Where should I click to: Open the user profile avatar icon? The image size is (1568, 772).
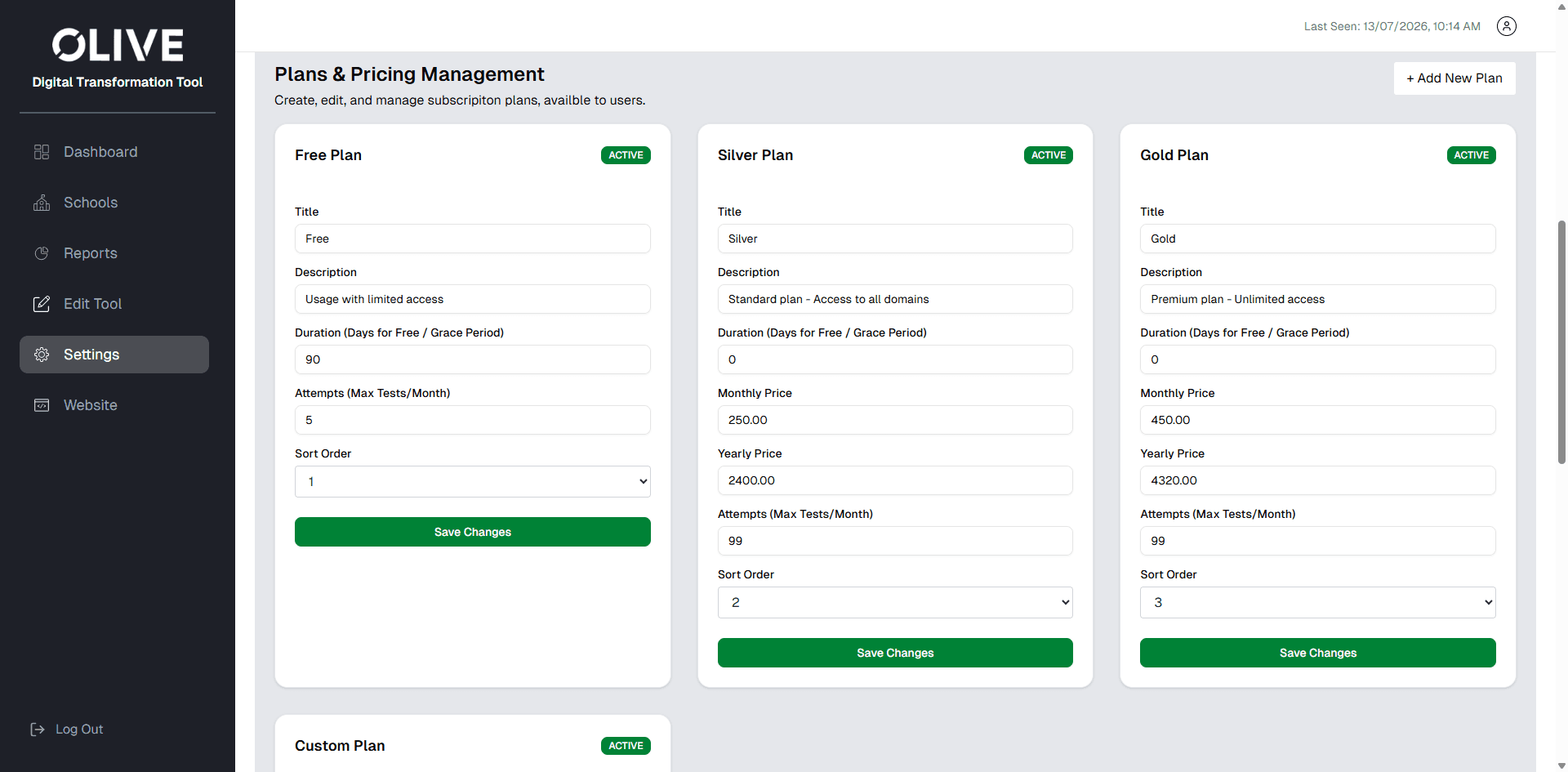[x=1507, y=26]
